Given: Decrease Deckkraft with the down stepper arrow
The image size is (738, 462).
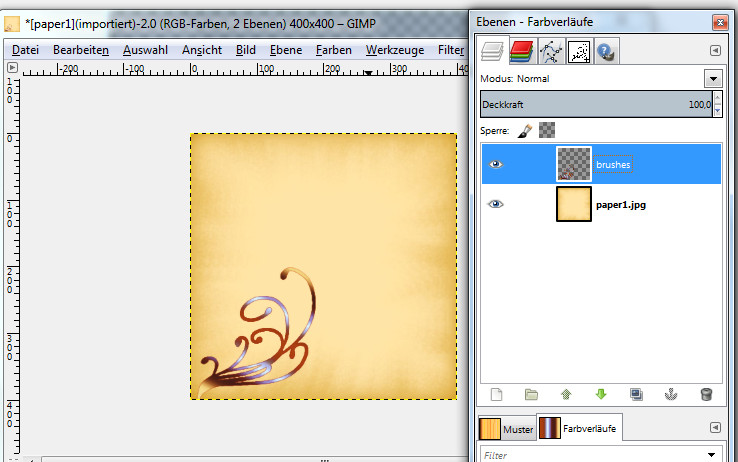Looking at the screenshot, I should (x=718, y=111).
